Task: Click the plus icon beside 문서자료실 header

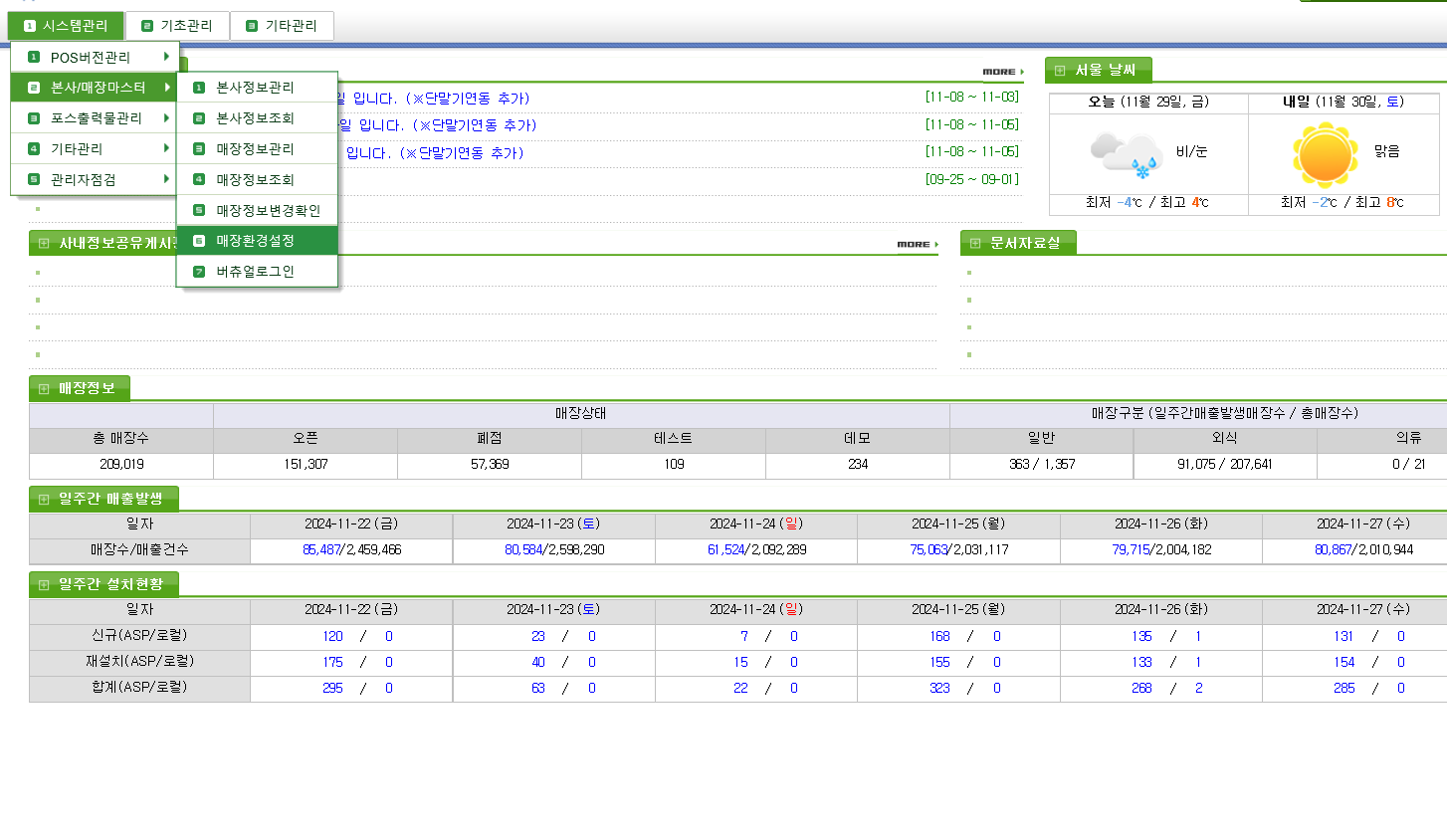Action: (974, 243)
